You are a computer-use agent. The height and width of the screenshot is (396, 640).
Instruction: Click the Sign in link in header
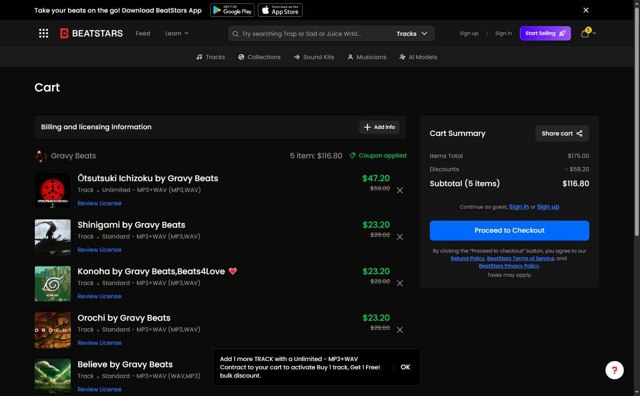click(503, 33)
